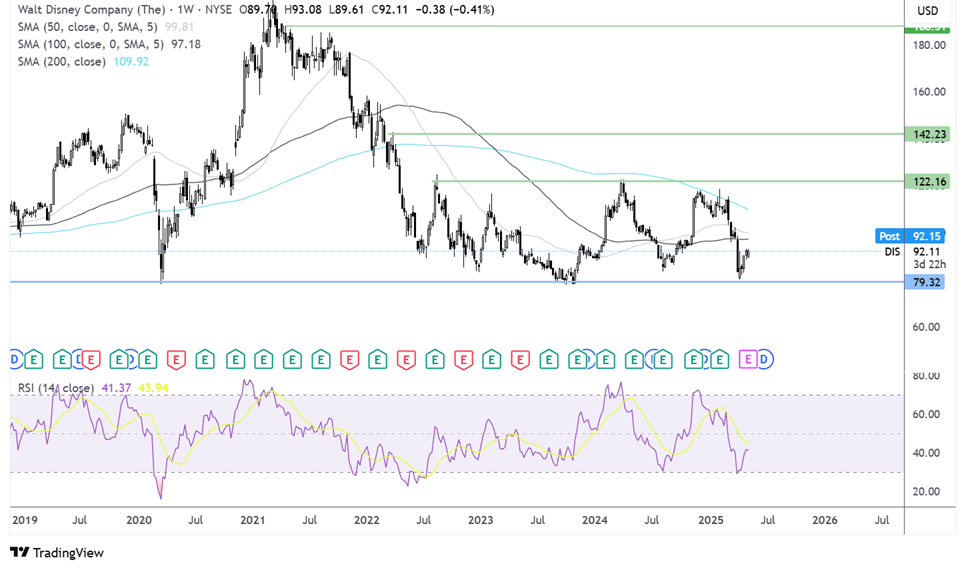Screen dimensions: 973x570
Task: Open the USD currency selector
Action: [928, 11]
